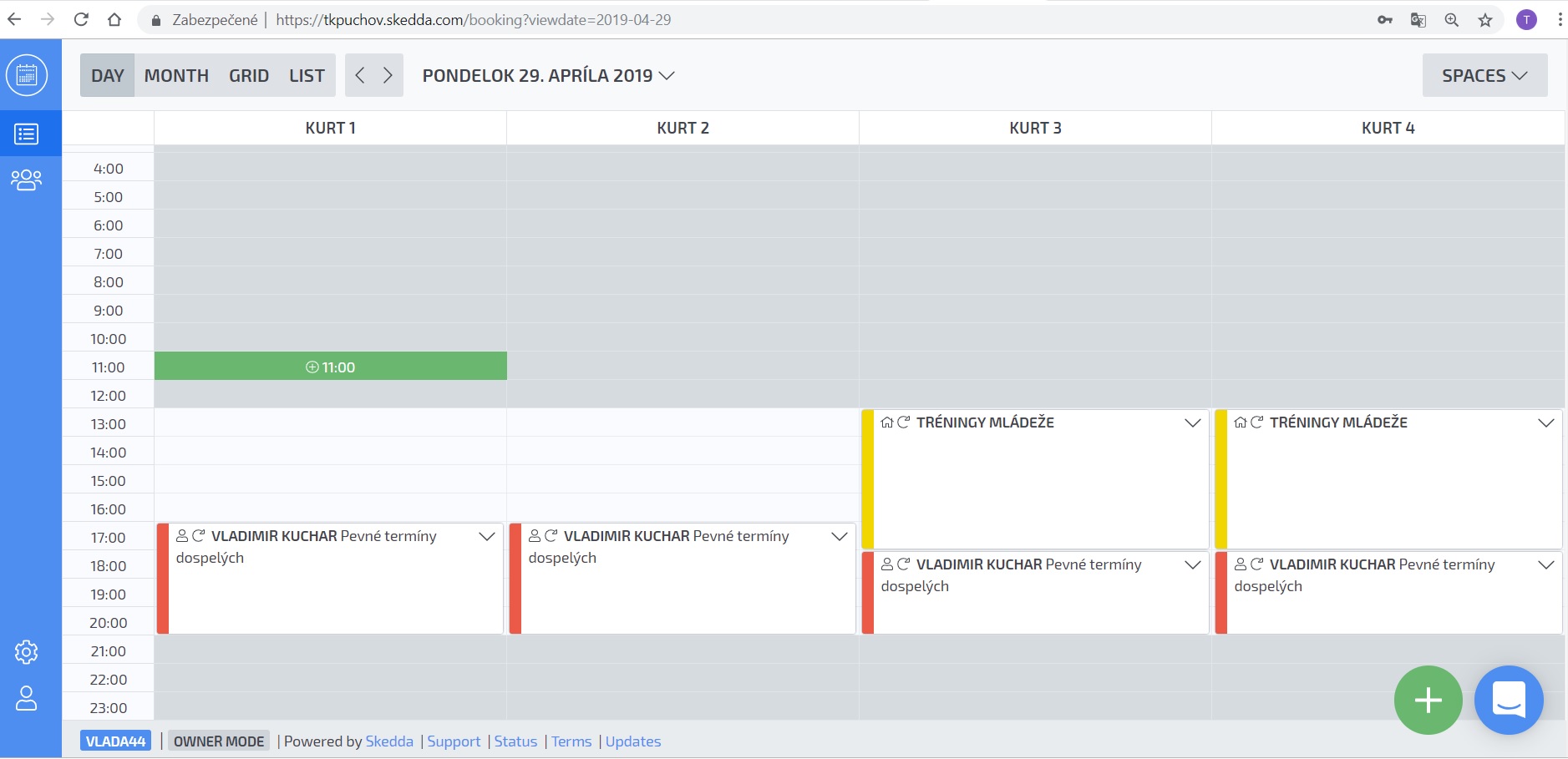Click the KURT 3 column header
1568x759 pixels.
(1036, 128)
